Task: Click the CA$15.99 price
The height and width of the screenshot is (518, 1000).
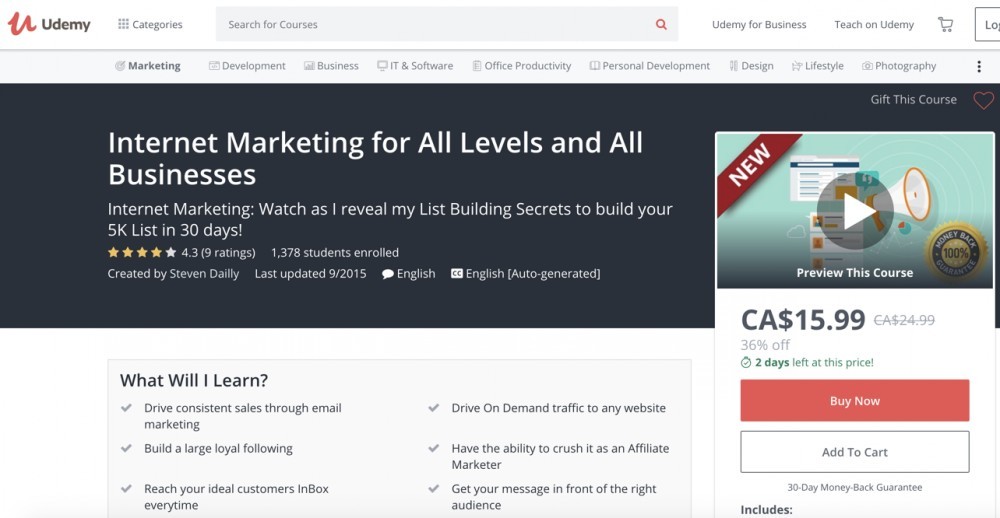Action: (x=803, y=320)
